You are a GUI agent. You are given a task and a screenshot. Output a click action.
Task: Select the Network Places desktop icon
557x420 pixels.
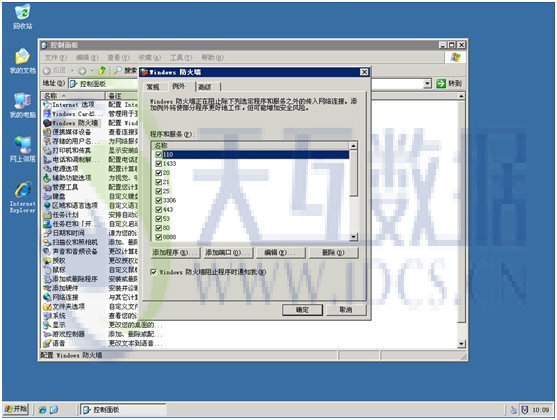(22, 149)
